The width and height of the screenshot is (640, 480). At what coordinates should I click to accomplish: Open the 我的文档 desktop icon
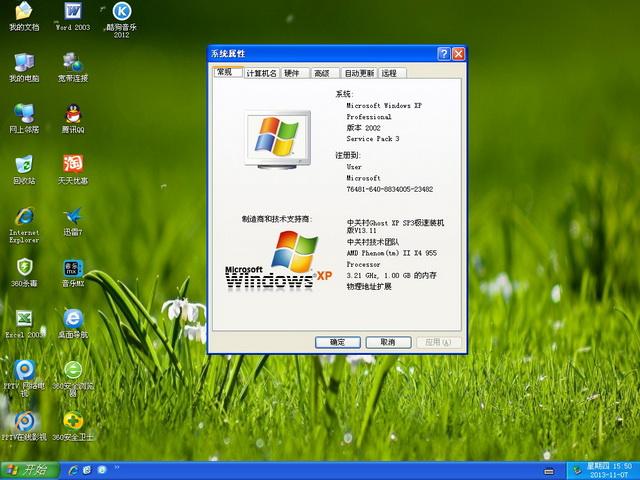pos(24,17)
